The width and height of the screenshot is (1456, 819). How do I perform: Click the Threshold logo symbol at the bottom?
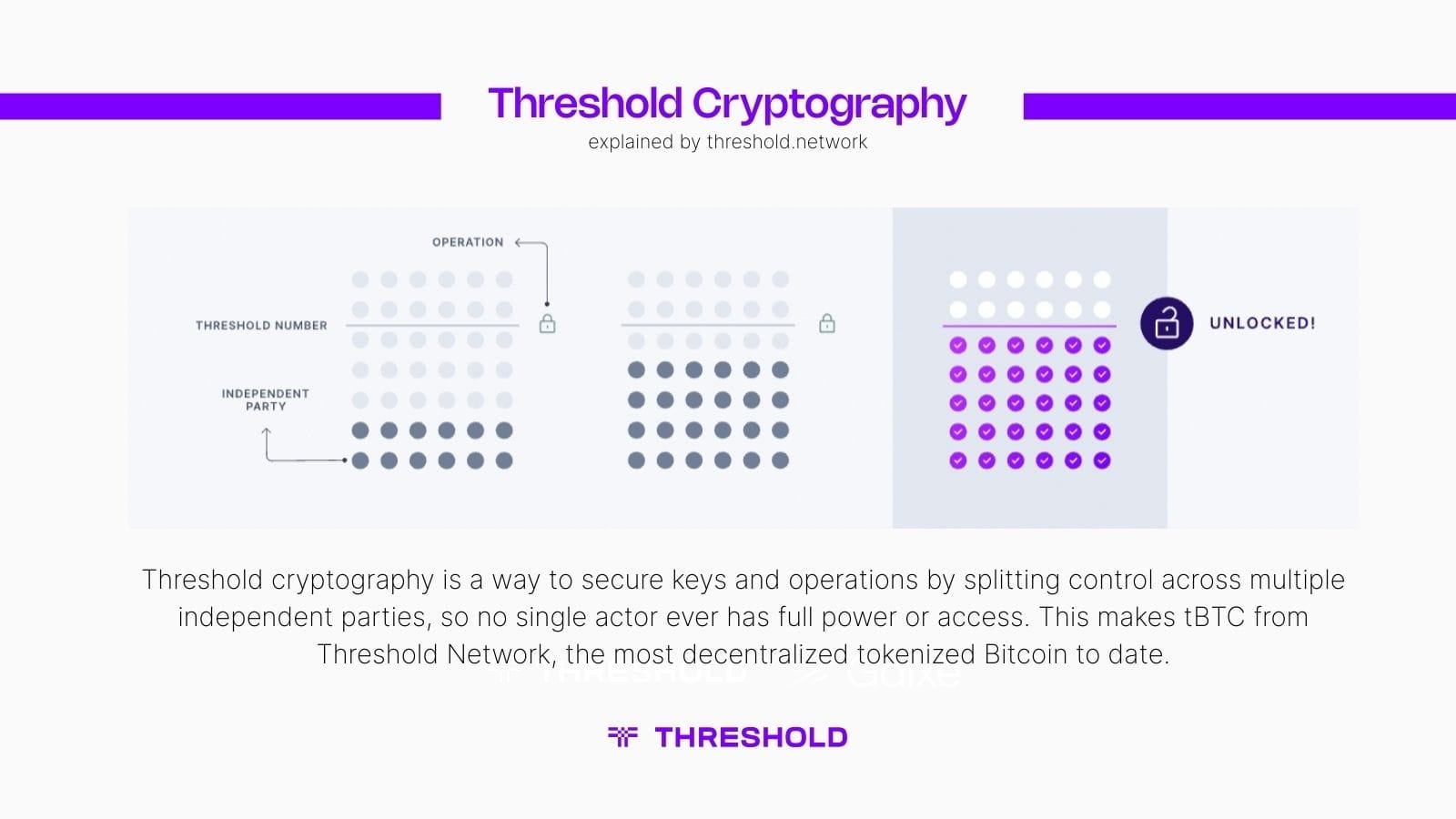(622, 736)
